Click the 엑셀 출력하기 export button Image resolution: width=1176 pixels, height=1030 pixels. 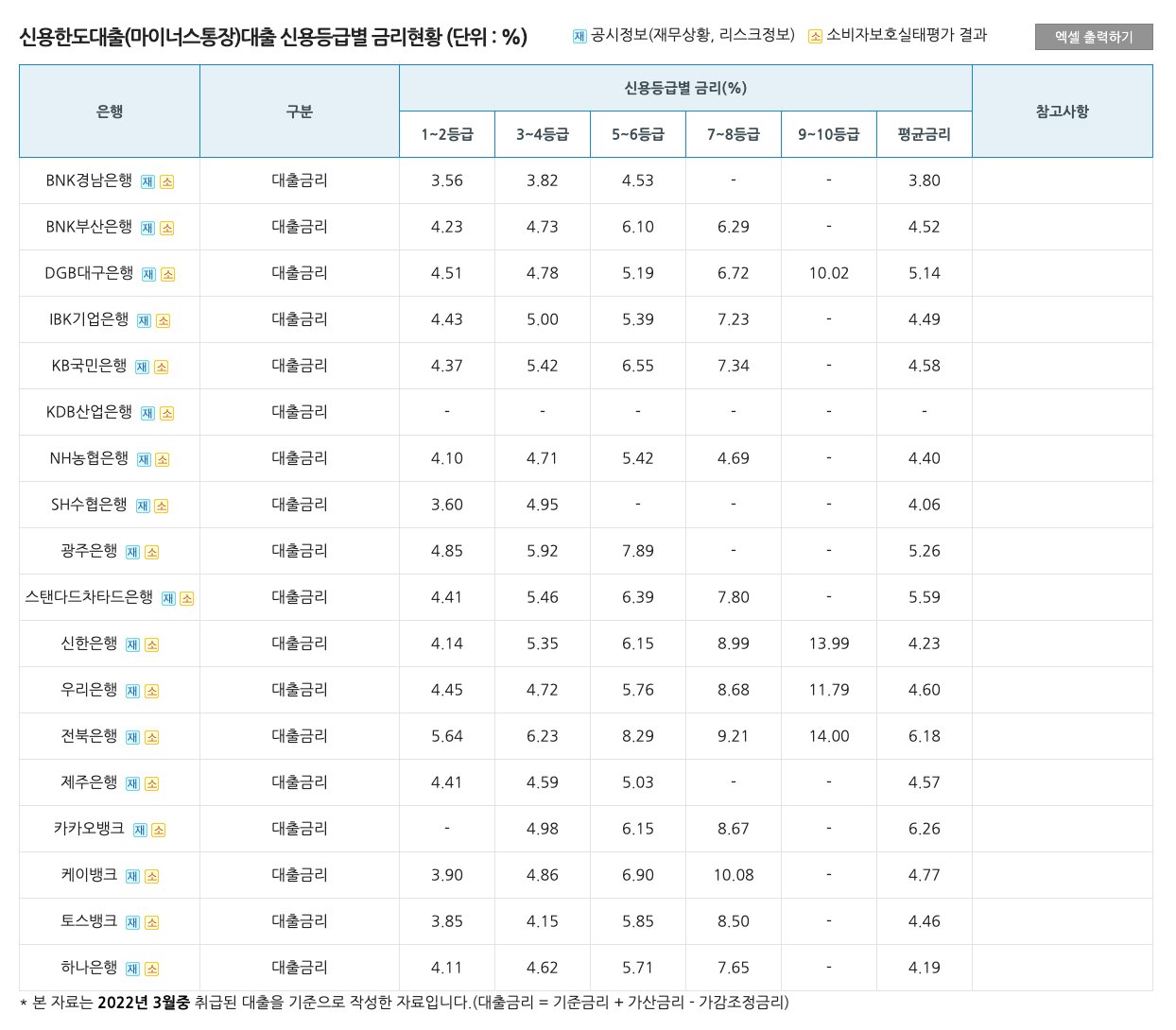point(1094,37)
